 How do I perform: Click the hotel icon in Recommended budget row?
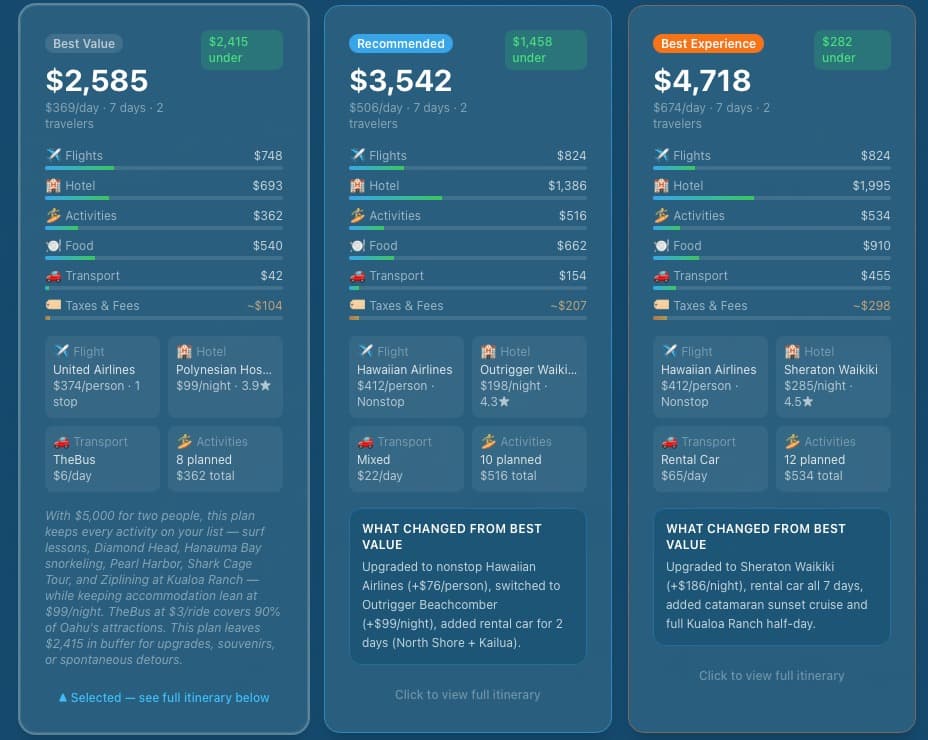click(x=358, y=185)
